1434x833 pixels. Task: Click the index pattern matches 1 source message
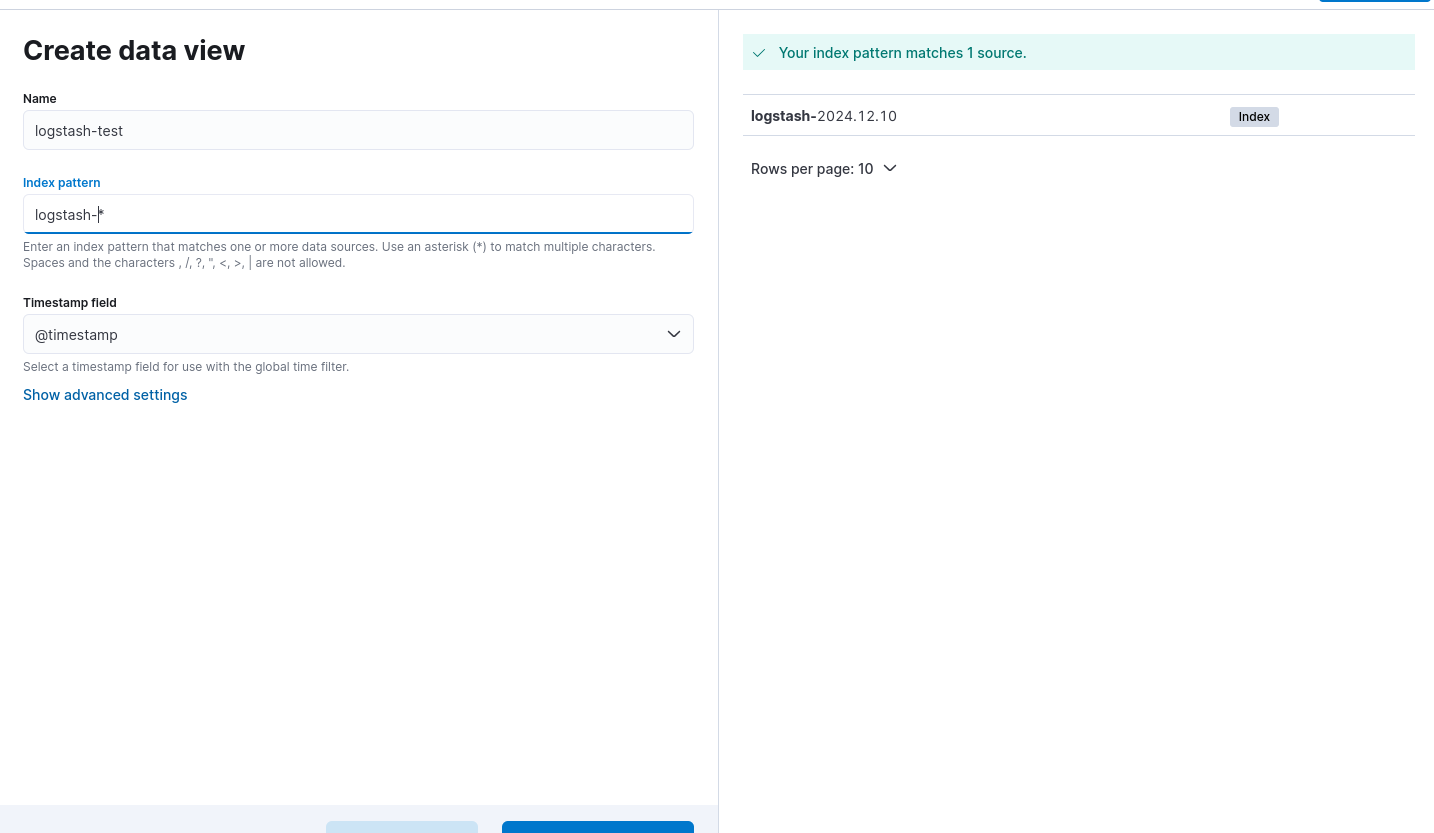902,53
